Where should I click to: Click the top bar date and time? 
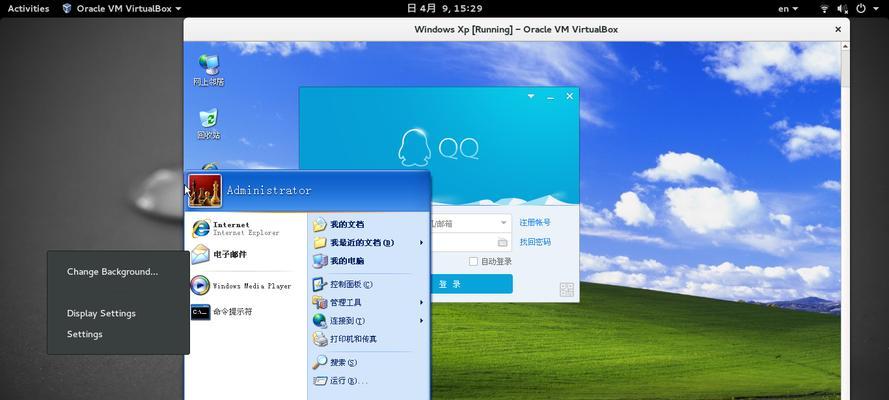(x=444, y=8)
